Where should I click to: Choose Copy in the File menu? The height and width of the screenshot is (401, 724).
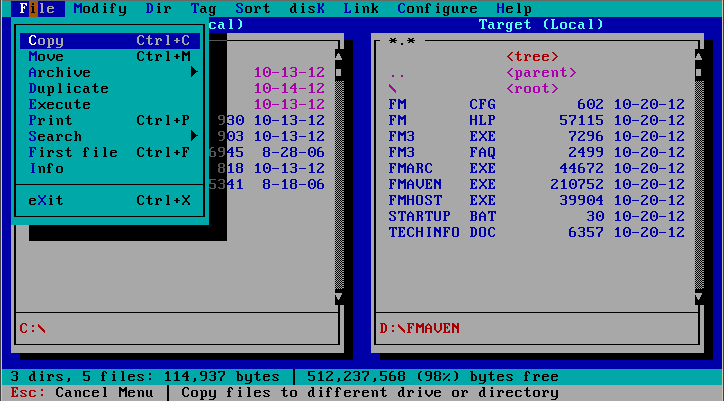110,40
